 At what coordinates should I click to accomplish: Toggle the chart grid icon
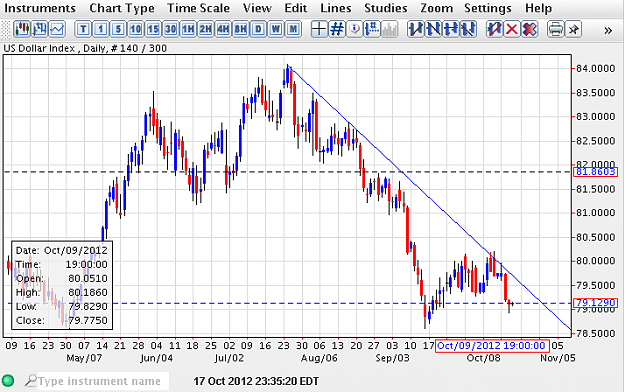337,29
